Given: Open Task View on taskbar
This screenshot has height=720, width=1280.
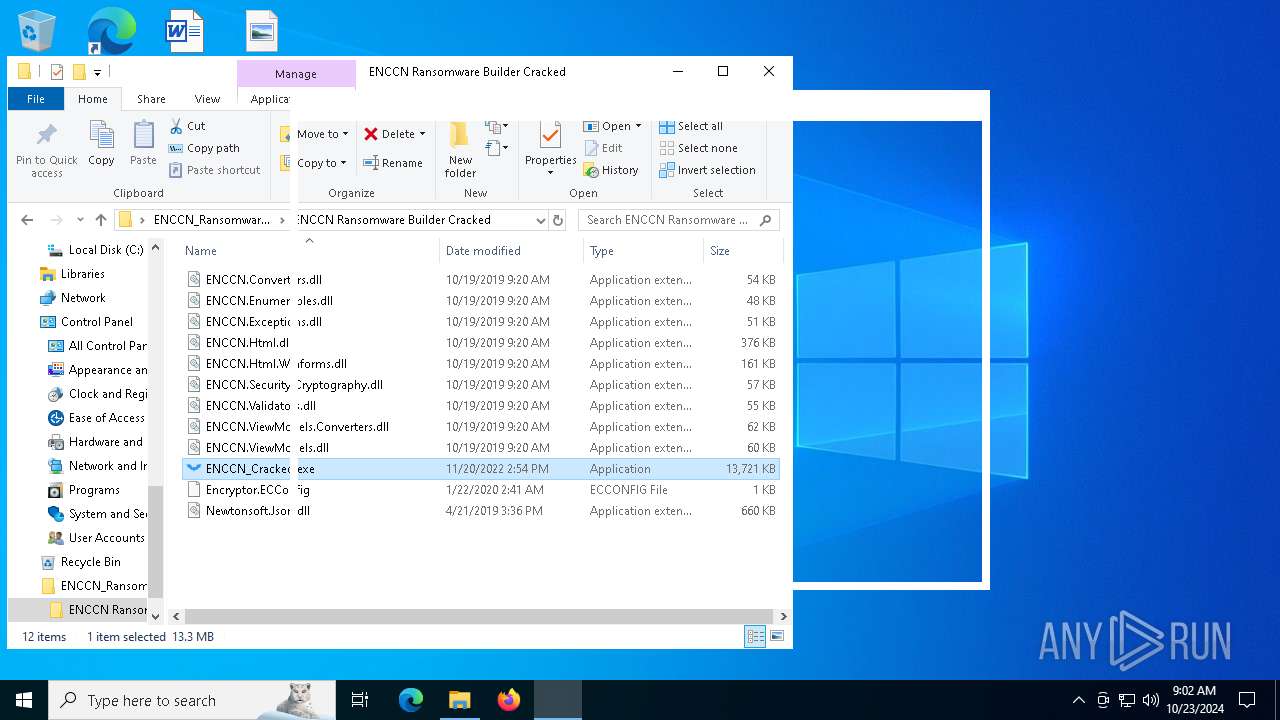Looking at the screenshot, I should [360, 700].
